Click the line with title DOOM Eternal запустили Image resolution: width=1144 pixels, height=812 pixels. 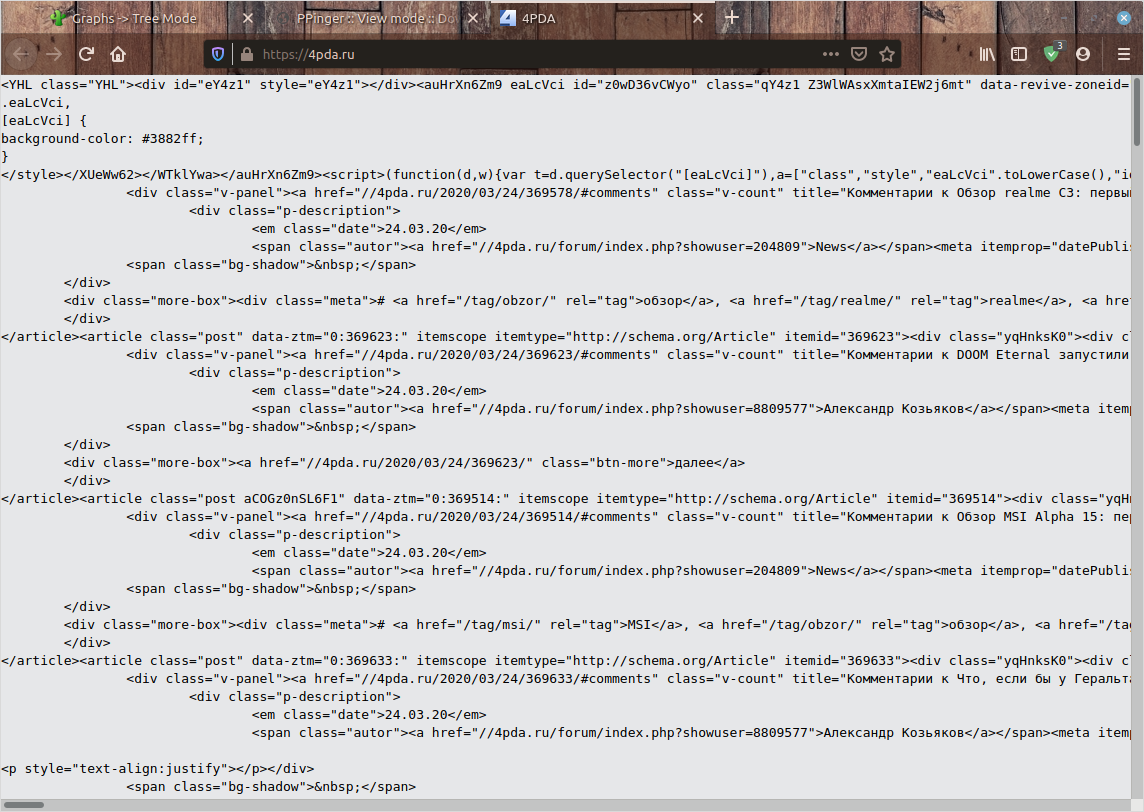coord(628,355)
